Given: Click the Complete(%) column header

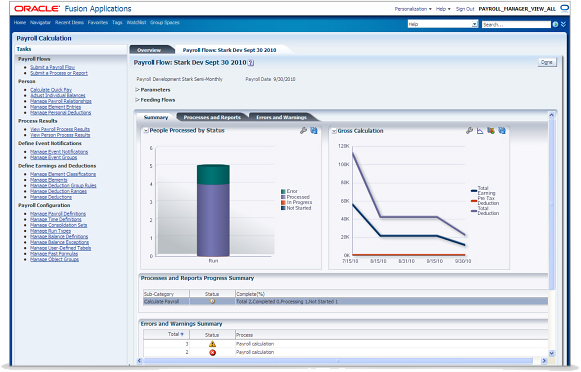Looking at the screenshot, I should point(250,294).
